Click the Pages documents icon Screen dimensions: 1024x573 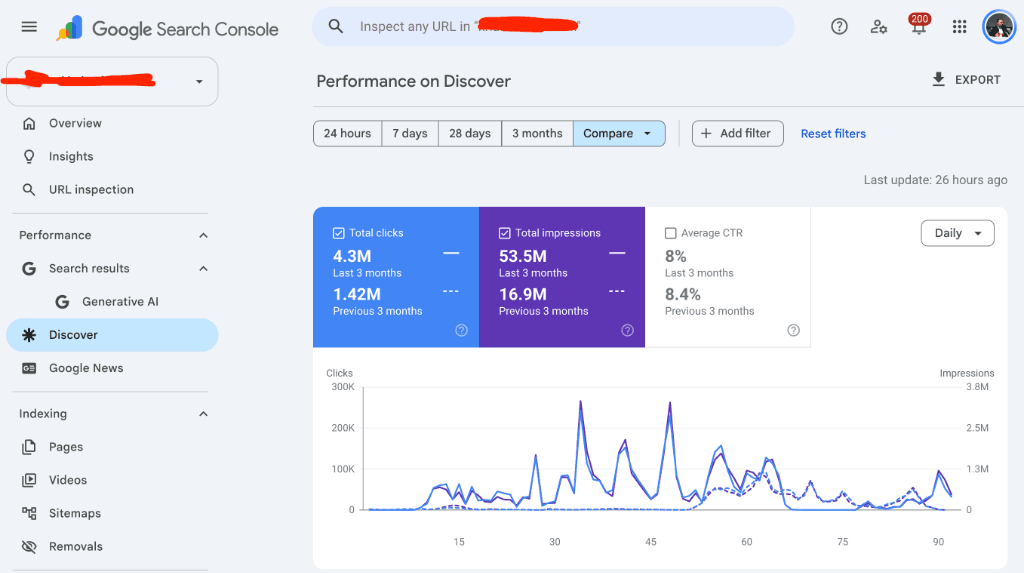click(29, 447)
